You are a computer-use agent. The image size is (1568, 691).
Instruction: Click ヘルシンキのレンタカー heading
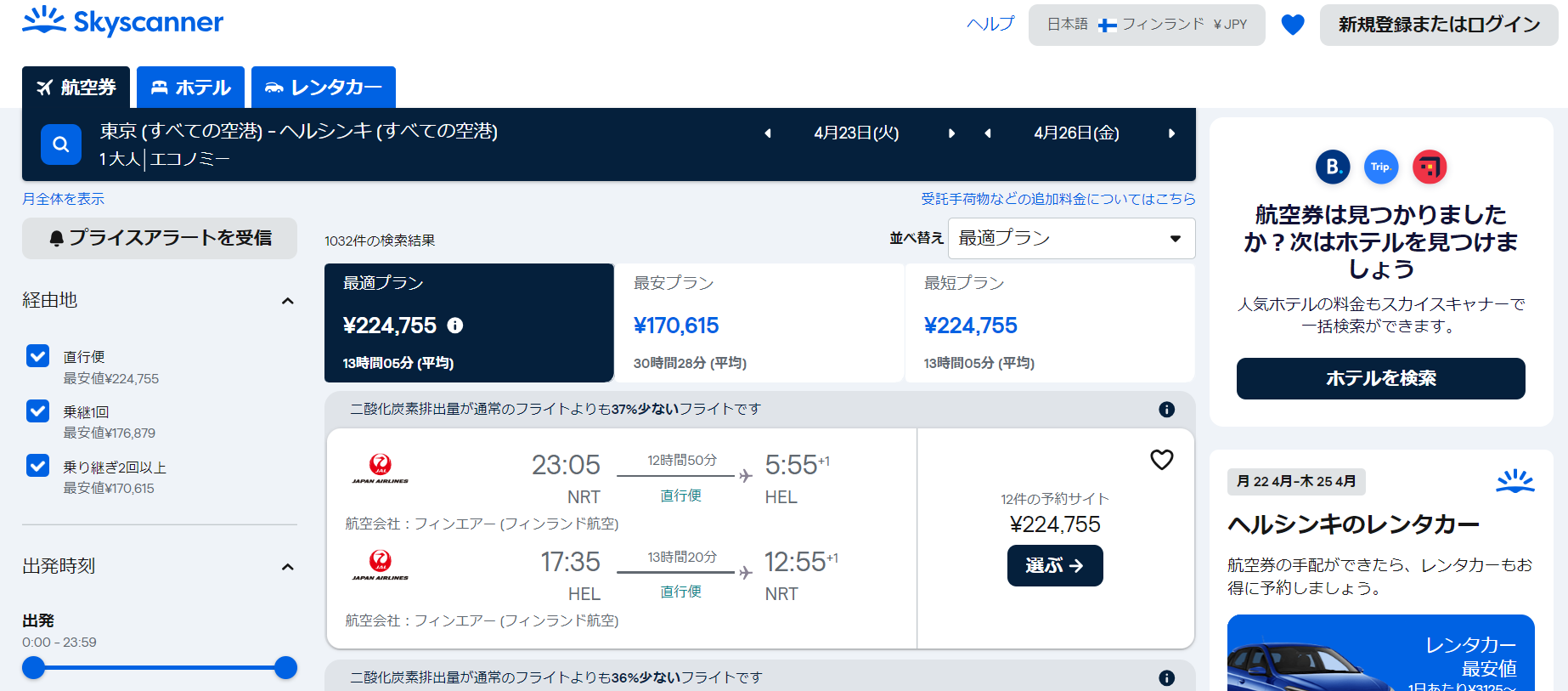(1354, 525)
